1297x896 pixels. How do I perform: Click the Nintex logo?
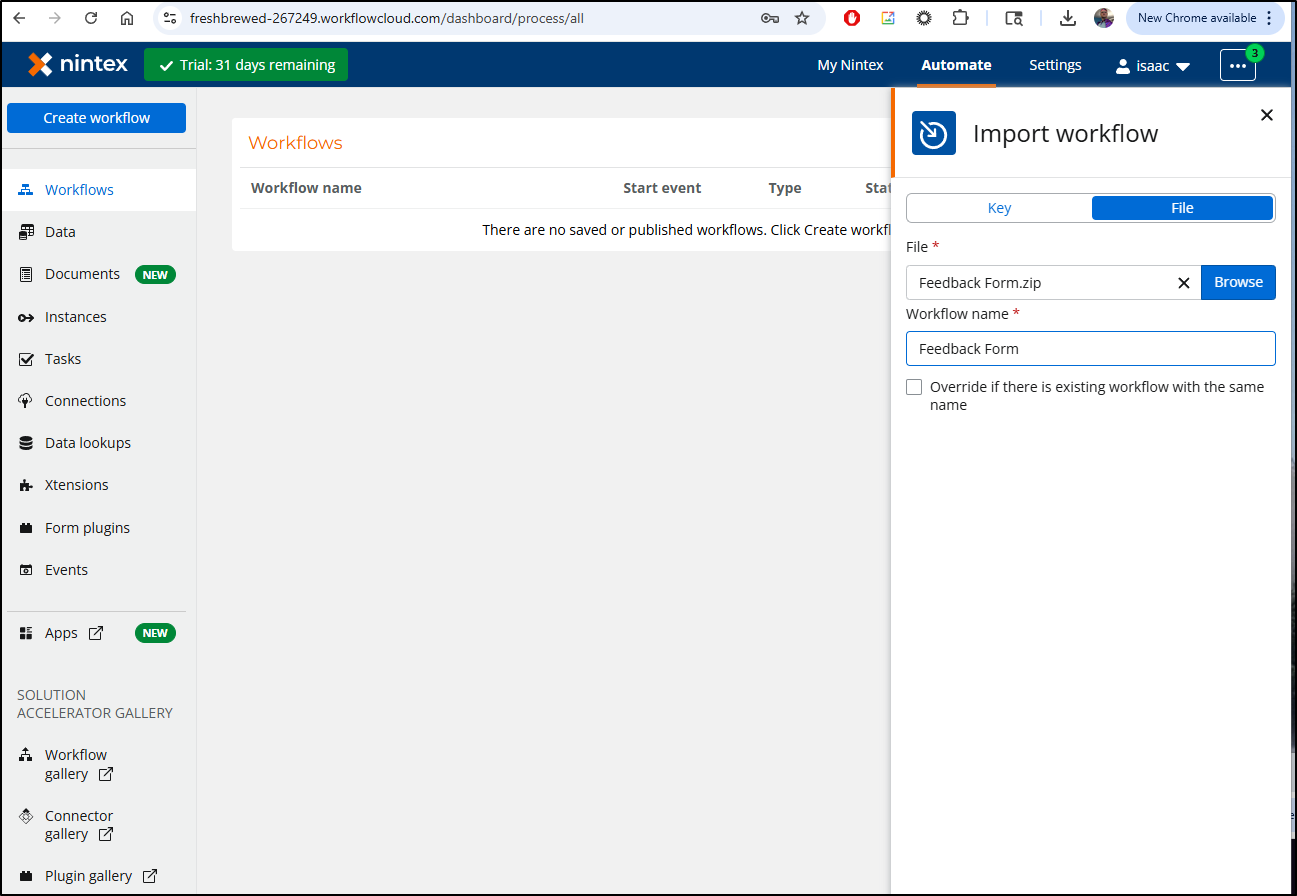click(x=79, y=64)
